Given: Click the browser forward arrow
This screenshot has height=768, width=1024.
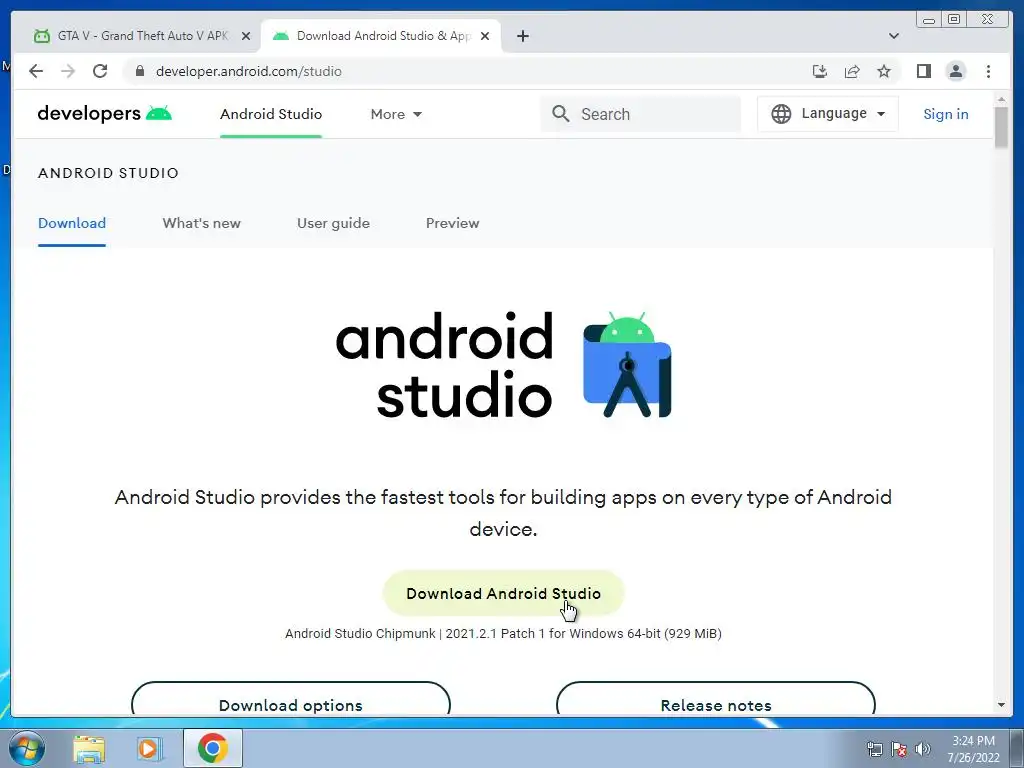Looking at the screenshot, I should click(x=68, y=71).
